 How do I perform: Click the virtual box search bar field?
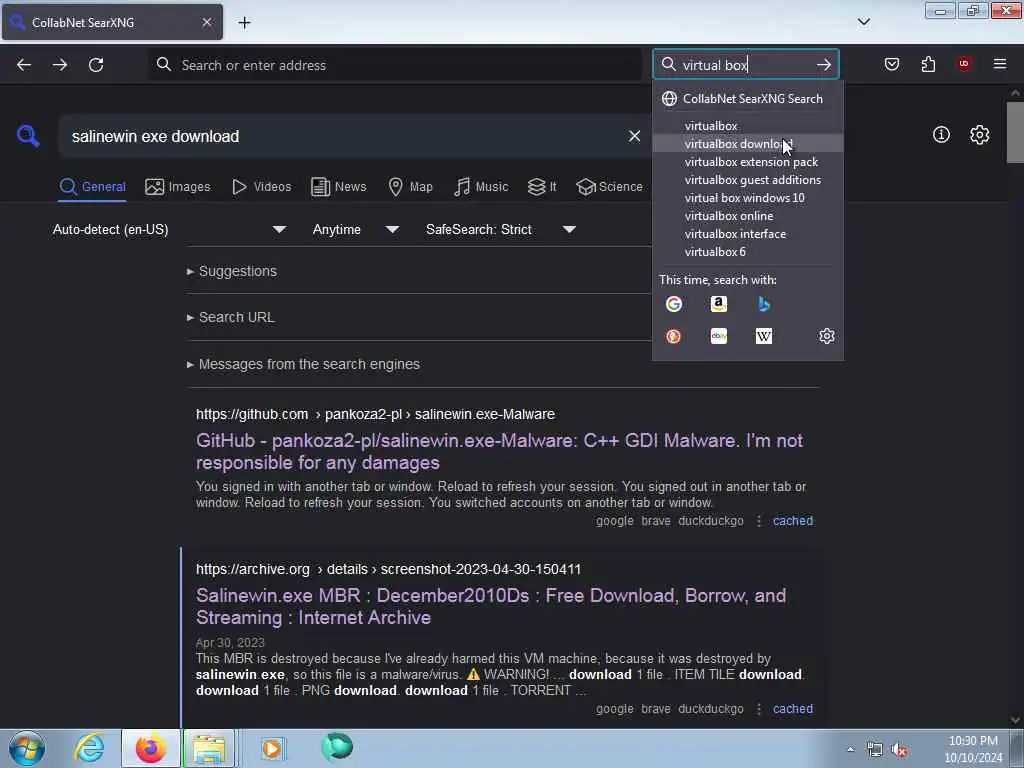744,65
